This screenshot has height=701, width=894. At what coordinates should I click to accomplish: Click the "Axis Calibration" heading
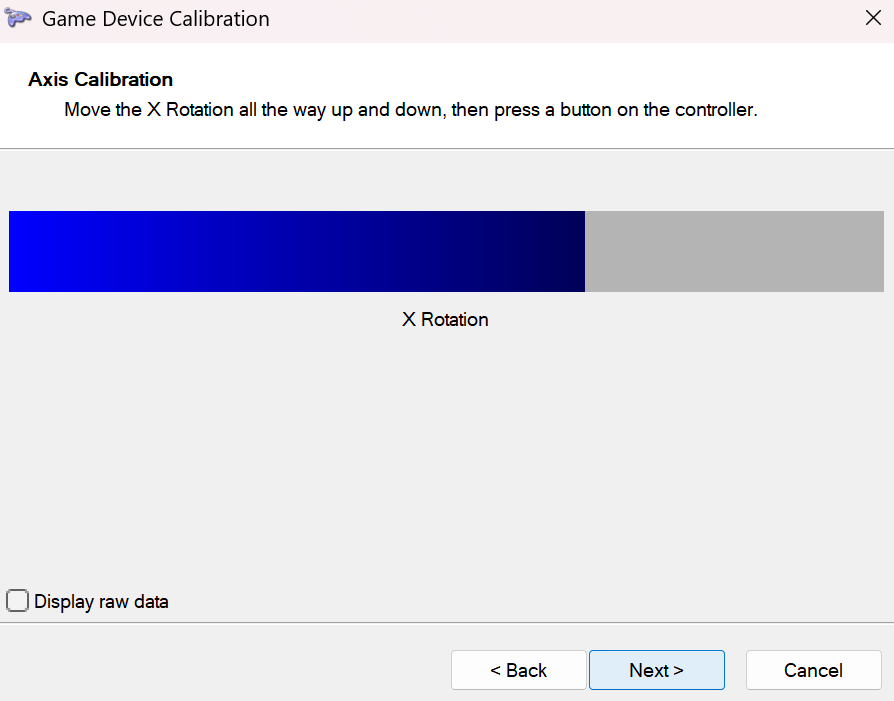pyautogui.click(x=100, y=80)
